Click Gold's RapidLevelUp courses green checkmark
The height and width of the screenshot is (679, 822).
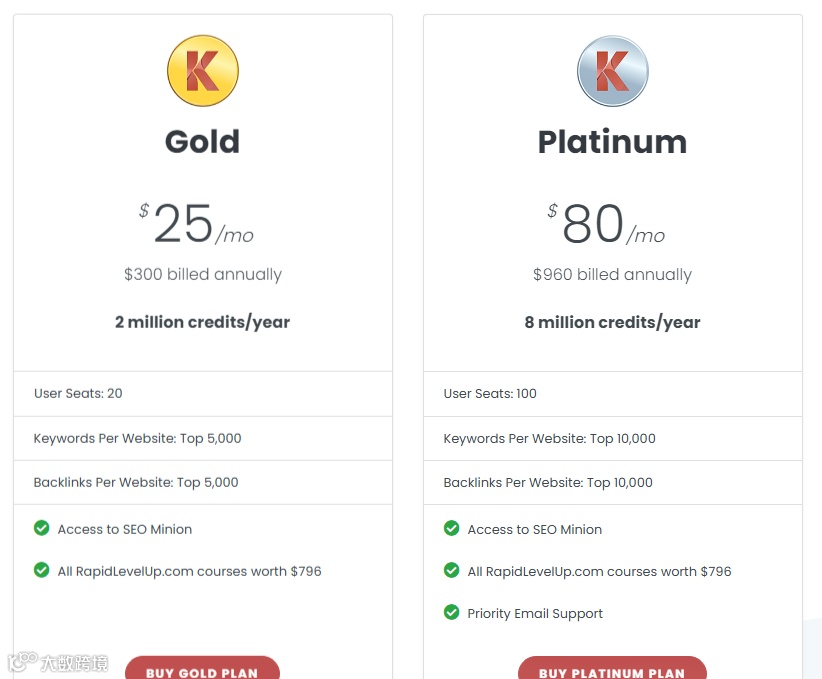42,570
